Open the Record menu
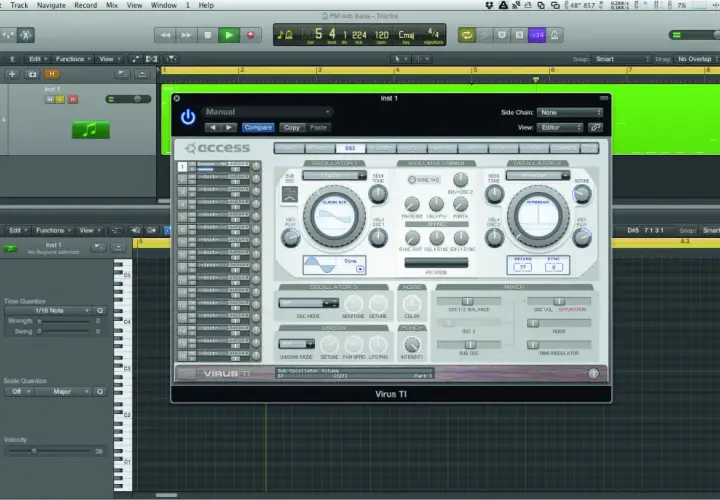 (x=85, y=5)
